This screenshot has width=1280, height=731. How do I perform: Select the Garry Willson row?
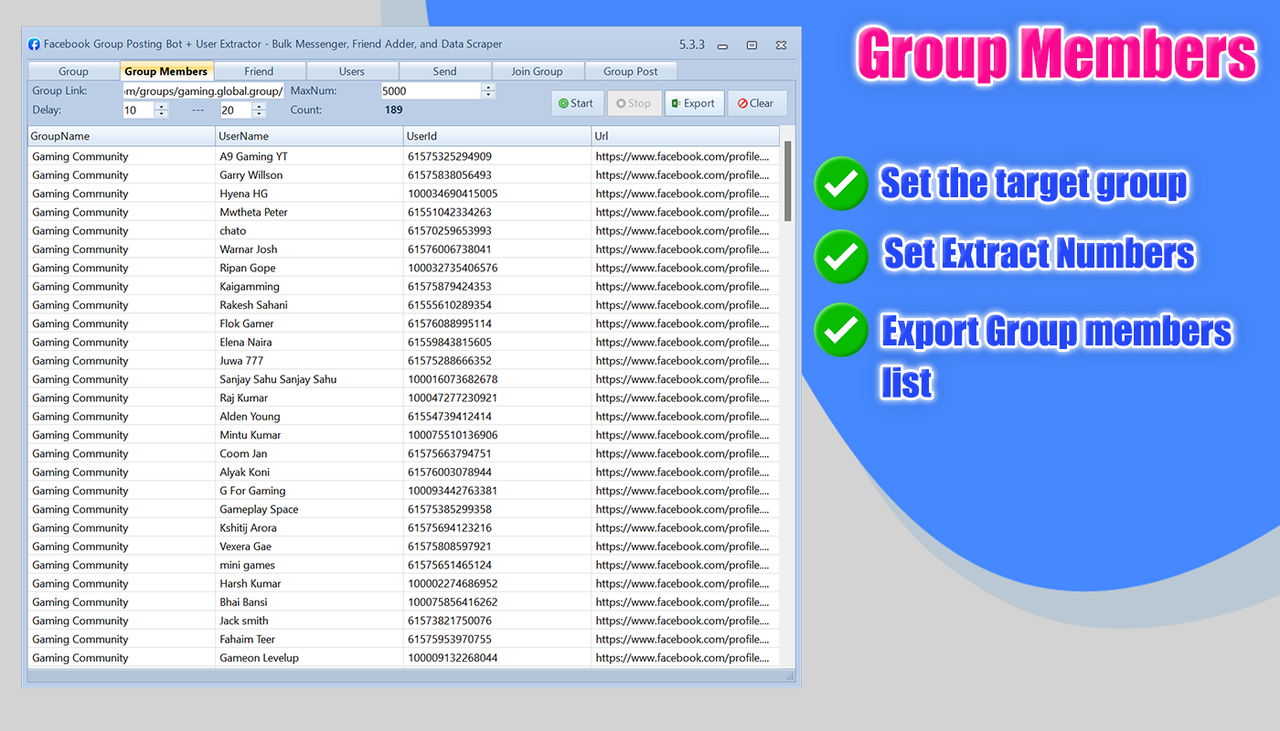coord(403,175)
